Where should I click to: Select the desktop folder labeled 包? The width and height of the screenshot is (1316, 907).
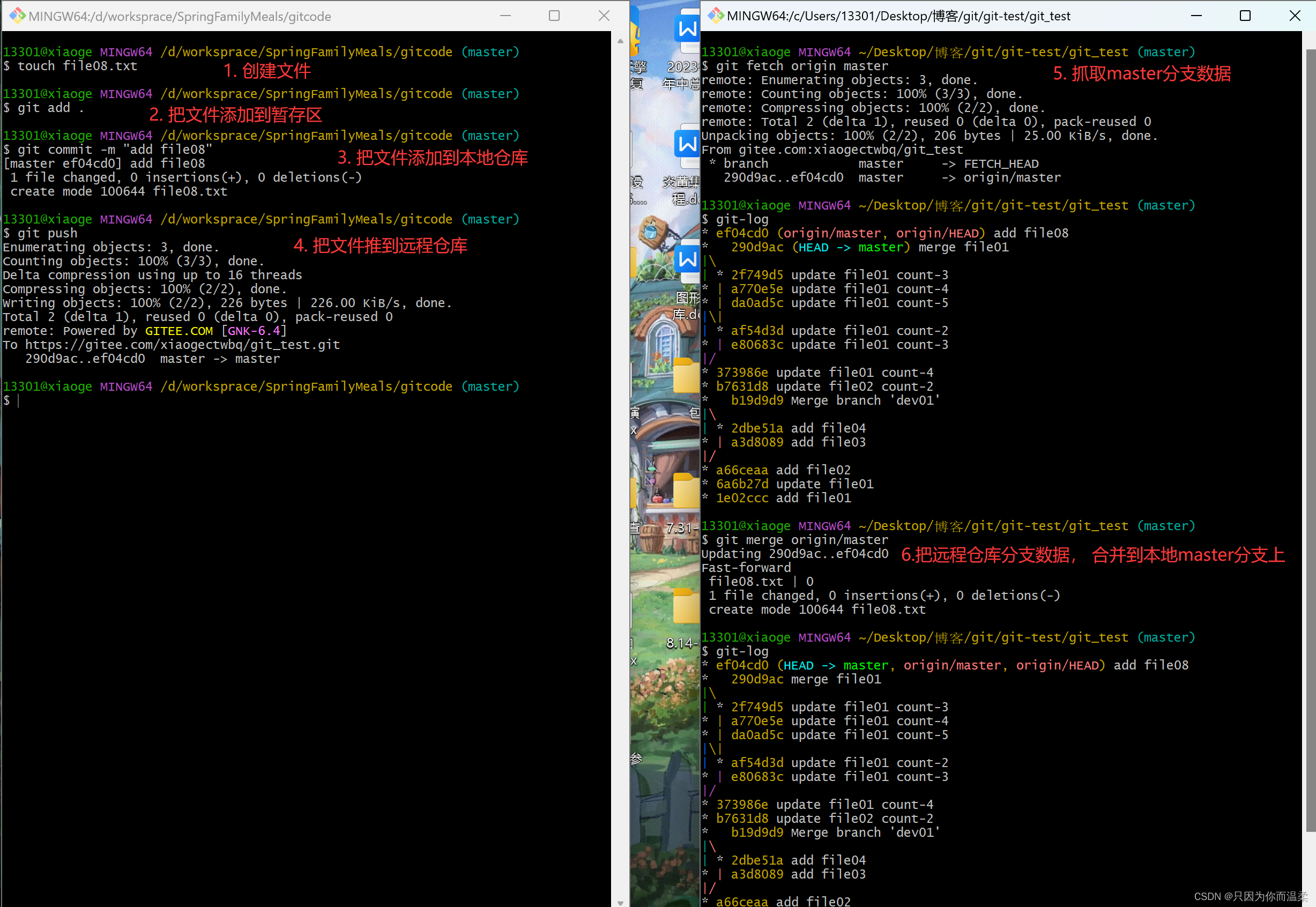(687, 376)
